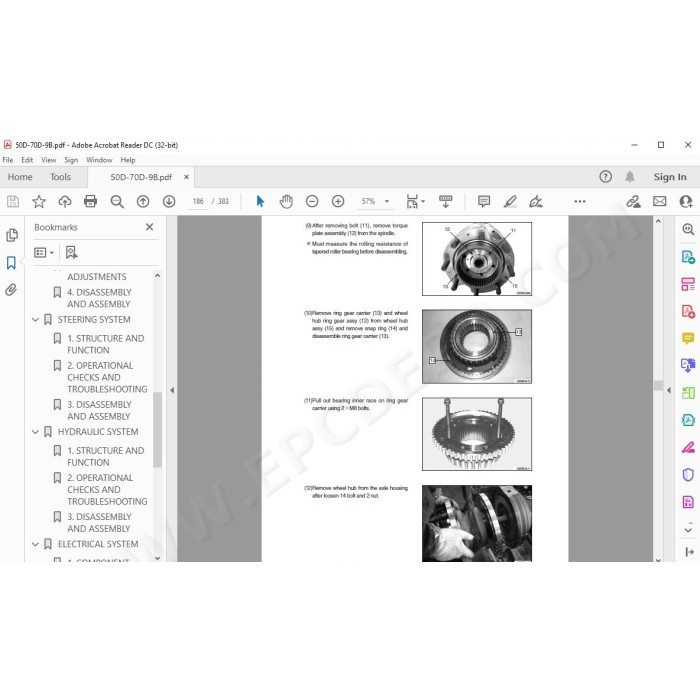Viewport: 700px width, 700px height.
Task: Open Create PDF tool in right pane
Action: 688,311
